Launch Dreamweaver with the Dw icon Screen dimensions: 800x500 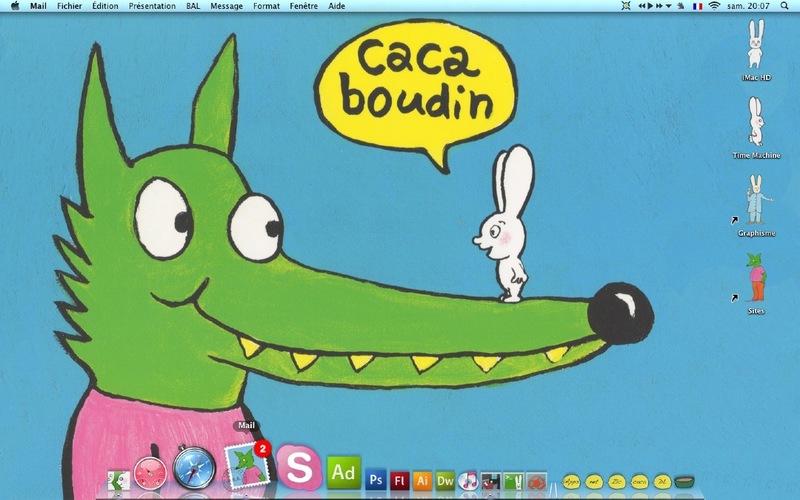point(445,481)
